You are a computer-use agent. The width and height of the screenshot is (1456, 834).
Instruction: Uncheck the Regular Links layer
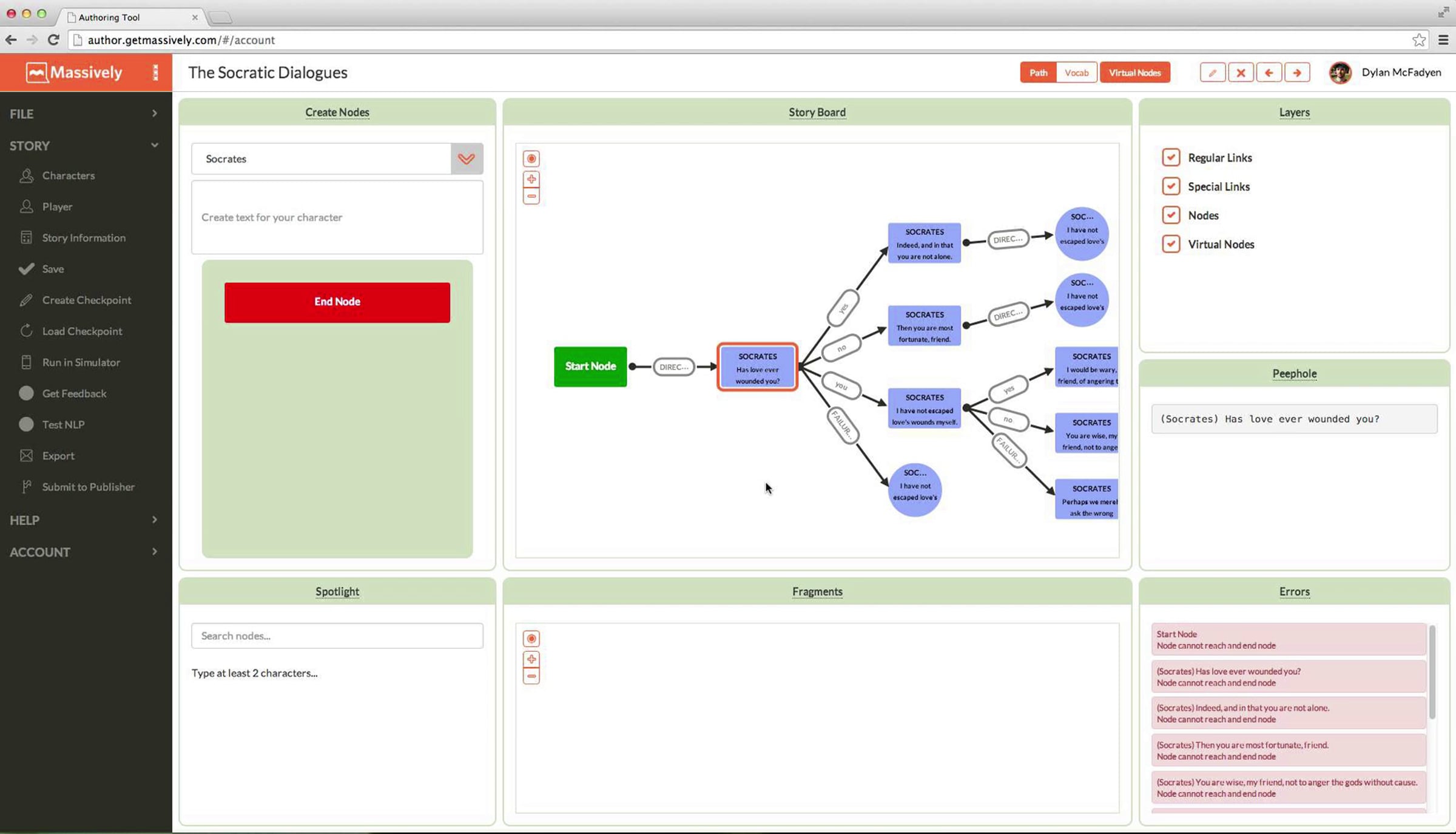point(1171,157)
